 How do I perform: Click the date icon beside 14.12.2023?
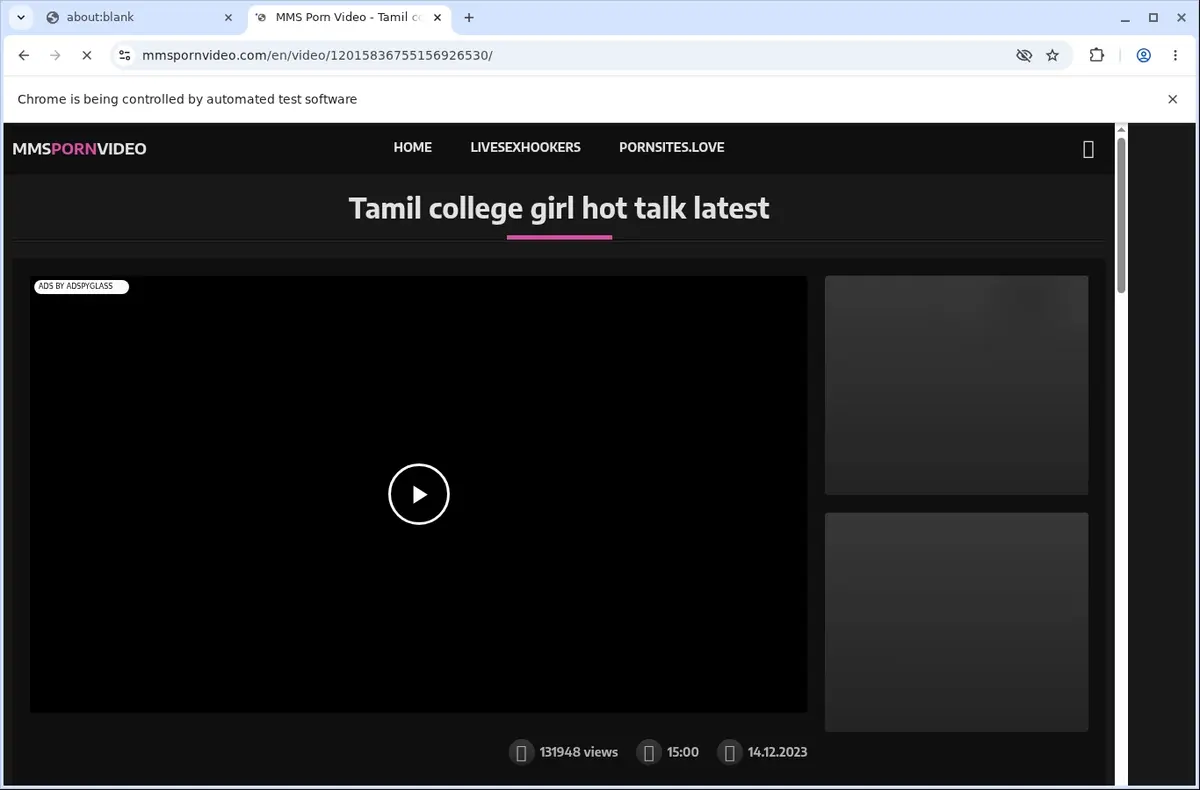click(730, 752)
